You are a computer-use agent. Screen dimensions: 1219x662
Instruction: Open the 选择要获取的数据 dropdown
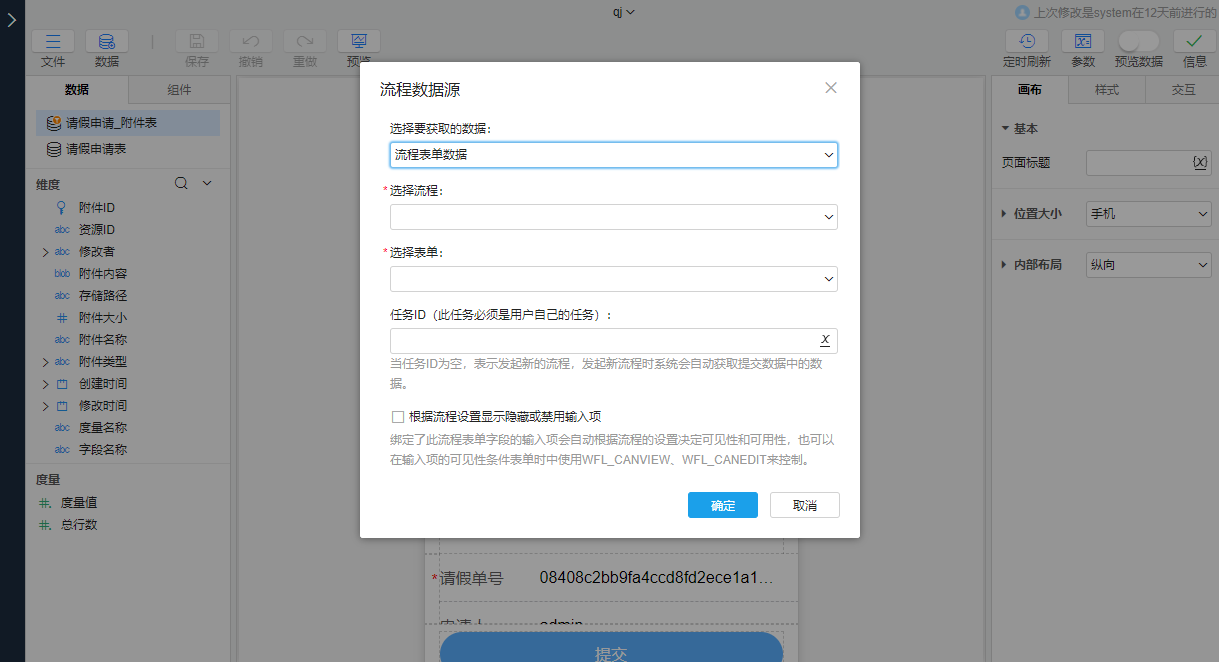coord(613,155)
